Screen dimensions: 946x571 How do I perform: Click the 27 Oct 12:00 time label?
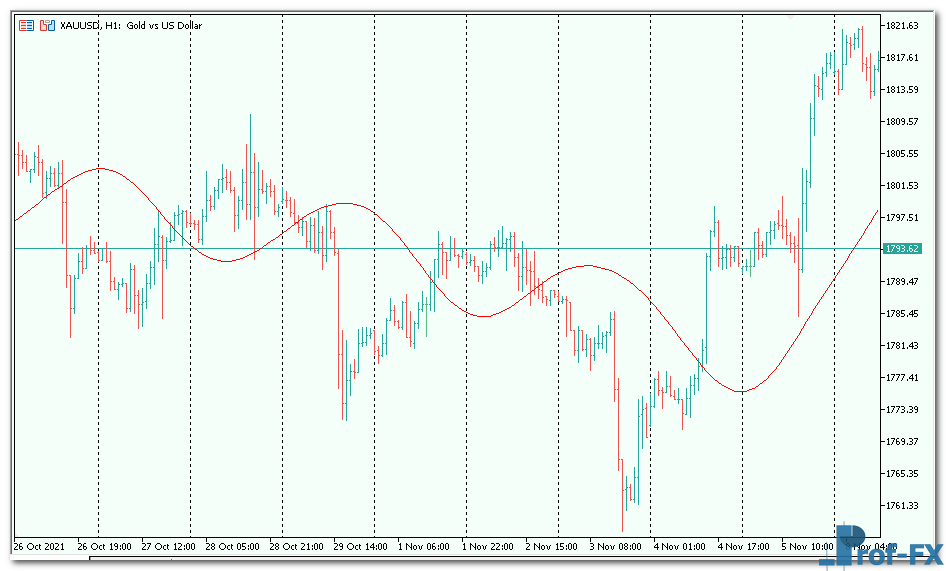point(168,547)
